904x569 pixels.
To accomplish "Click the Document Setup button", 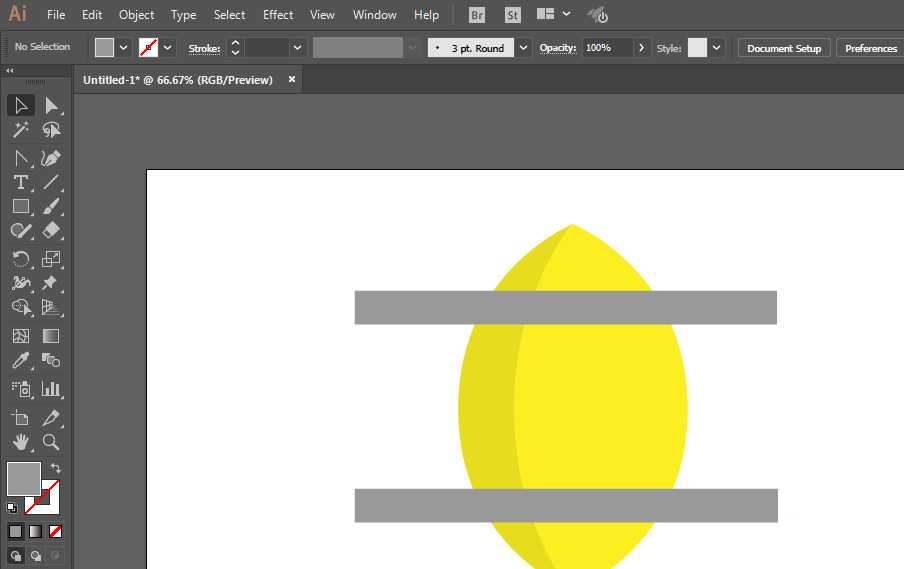I will coord(784,48).
